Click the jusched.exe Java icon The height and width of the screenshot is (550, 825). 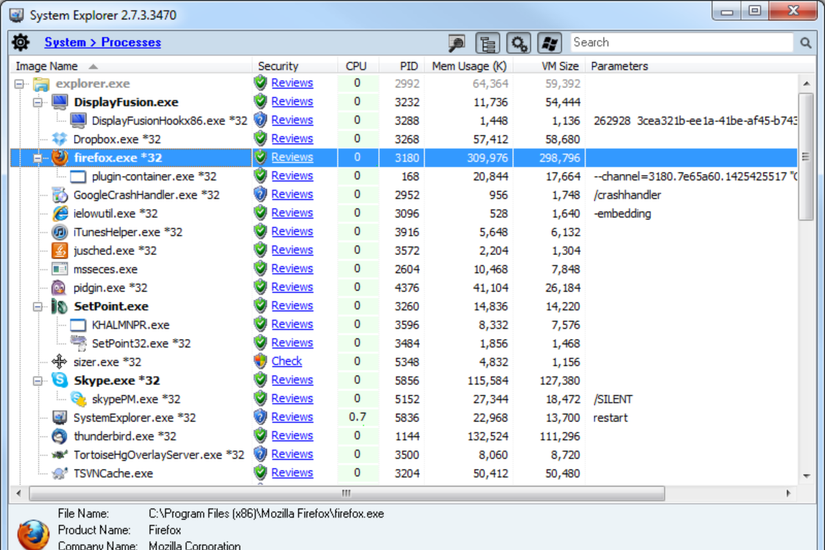[60, 251]
